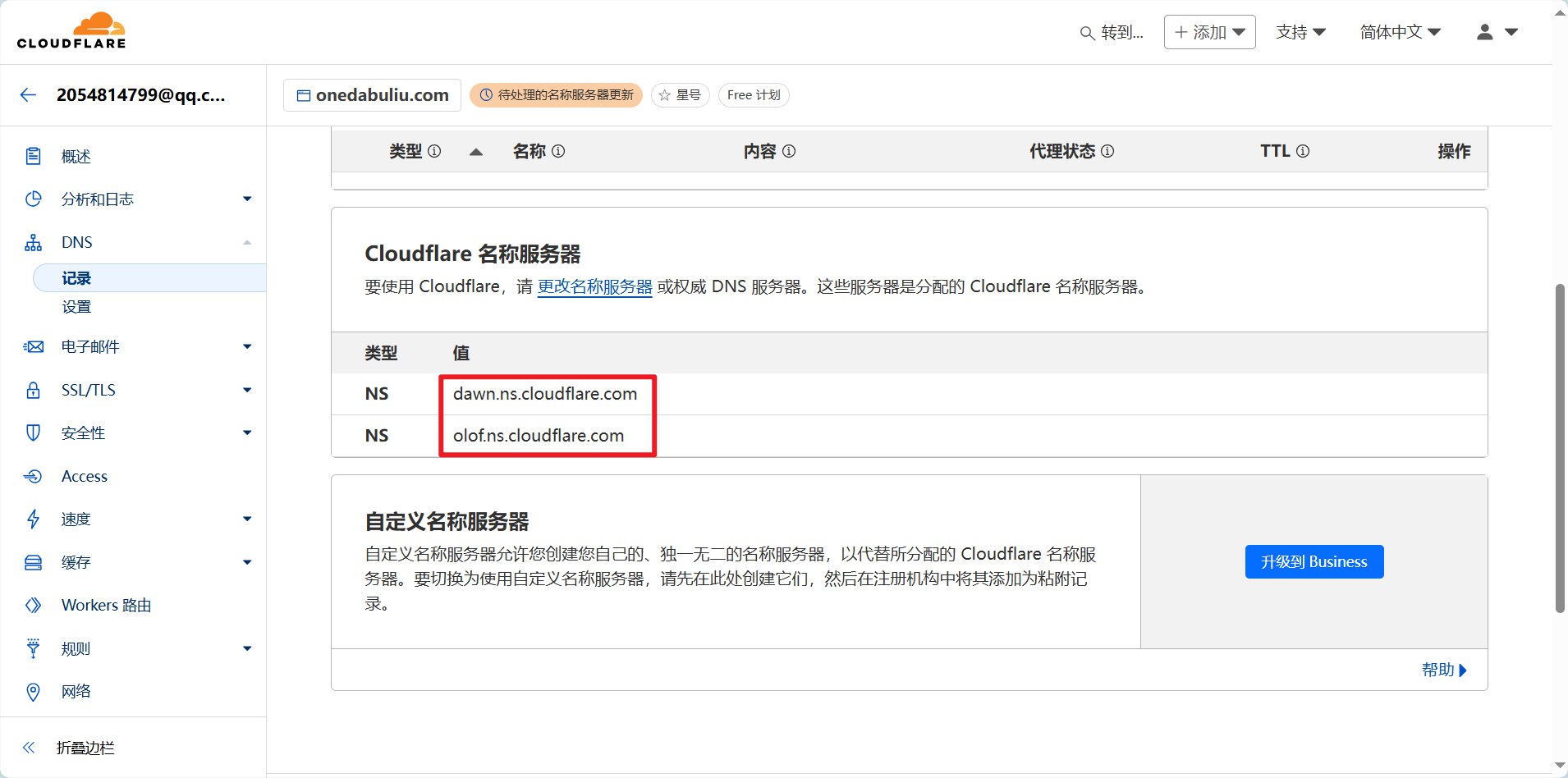
Task: Click the 网络 location pin icon
Action: pyautogui.click(x=33, y=692)
